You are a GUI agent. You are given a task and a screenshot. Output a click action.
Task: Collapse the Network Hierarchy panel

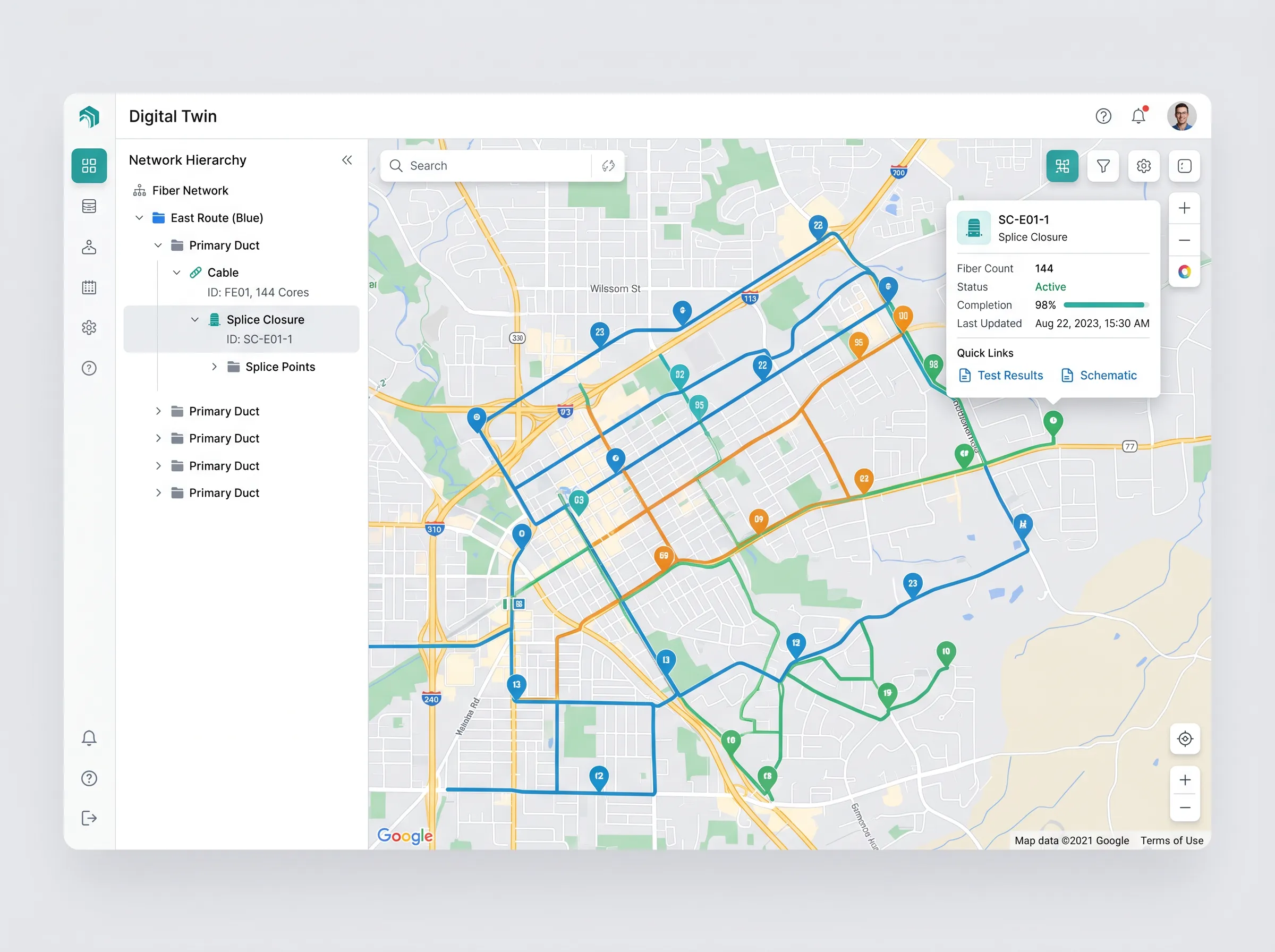click(347, 160)
